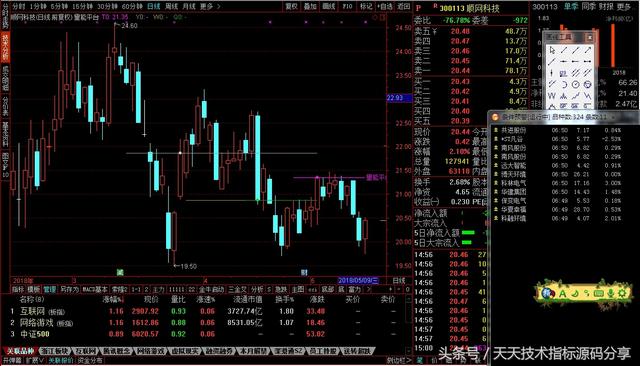
Task: Pick the price grid ruler drawing tool
Action: coord(564,73)
